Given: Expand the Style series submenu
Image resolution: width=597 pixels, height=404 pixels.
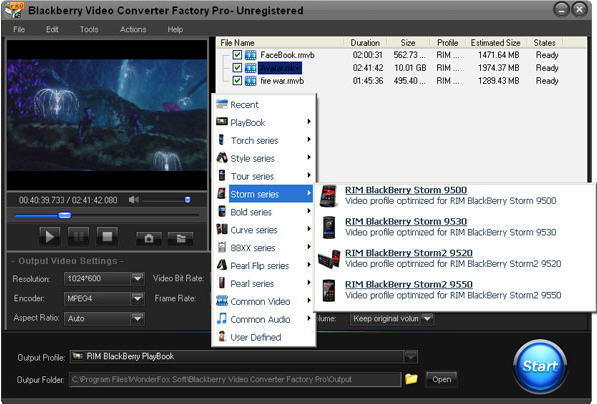Looking at the screenshot, I should click(264, 158).
